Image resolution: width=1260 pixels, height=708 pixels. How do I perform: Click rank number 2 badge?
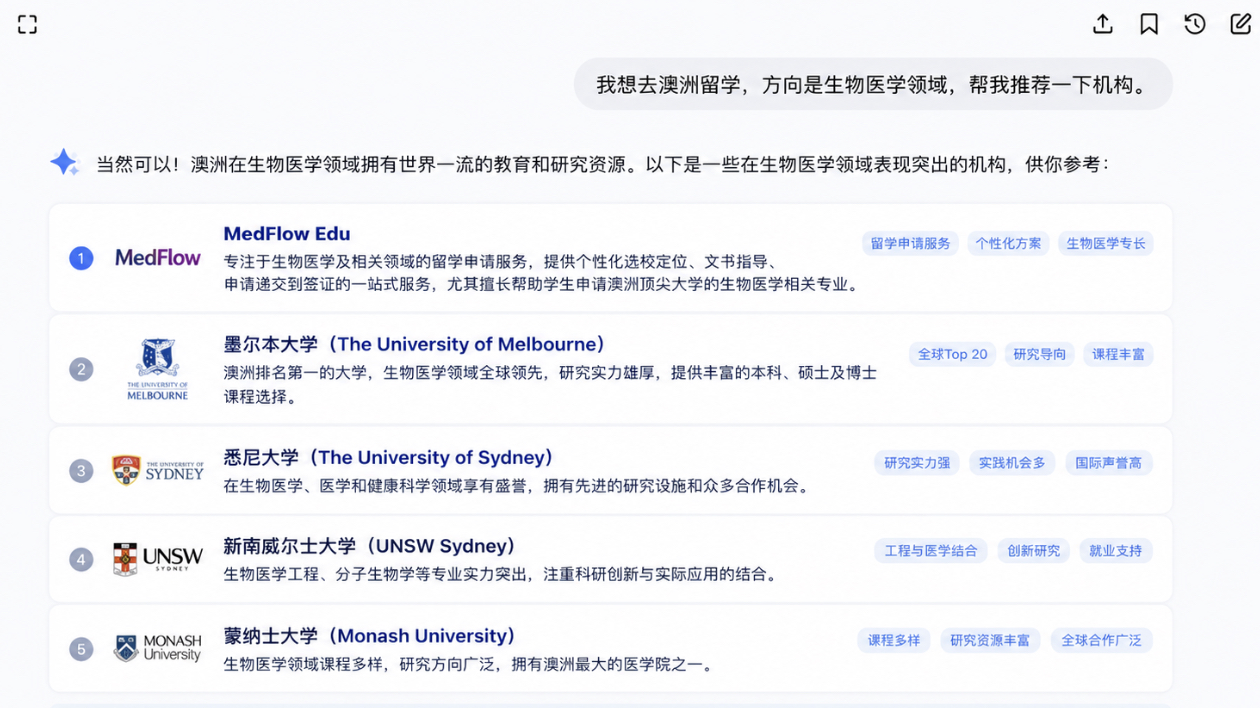coord(81,369)
